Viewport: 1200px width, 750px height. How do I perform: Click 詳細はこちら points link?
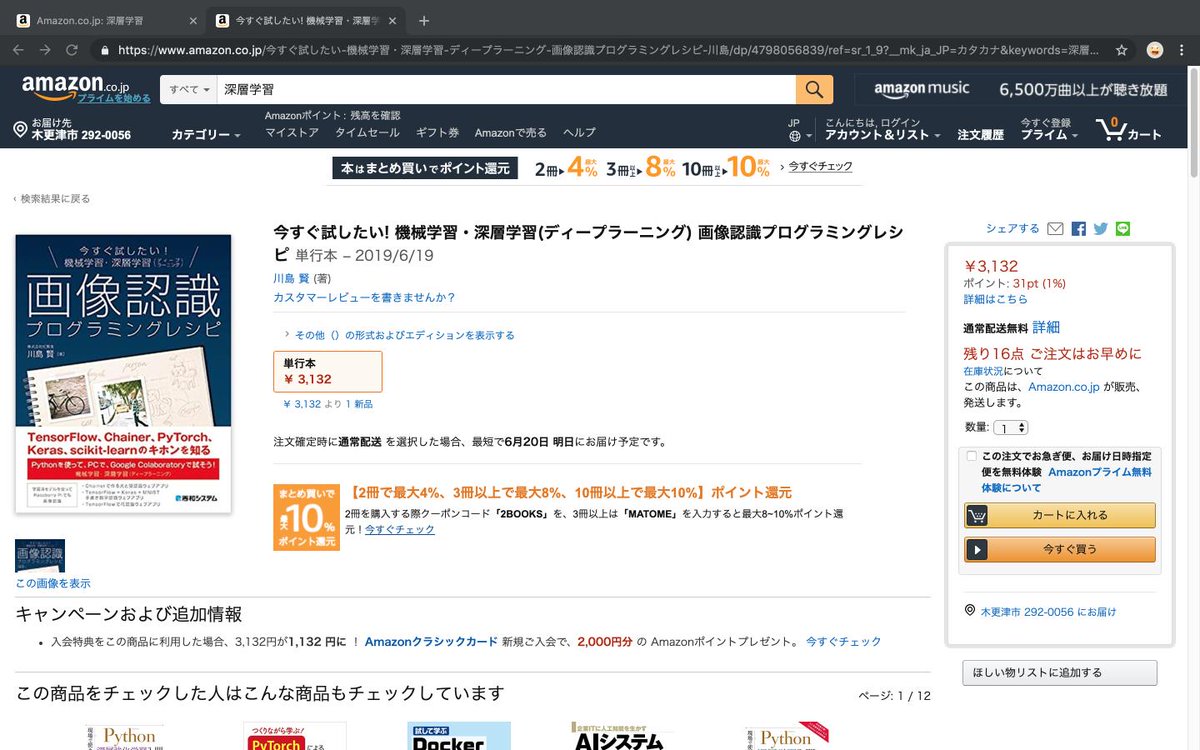995,299
